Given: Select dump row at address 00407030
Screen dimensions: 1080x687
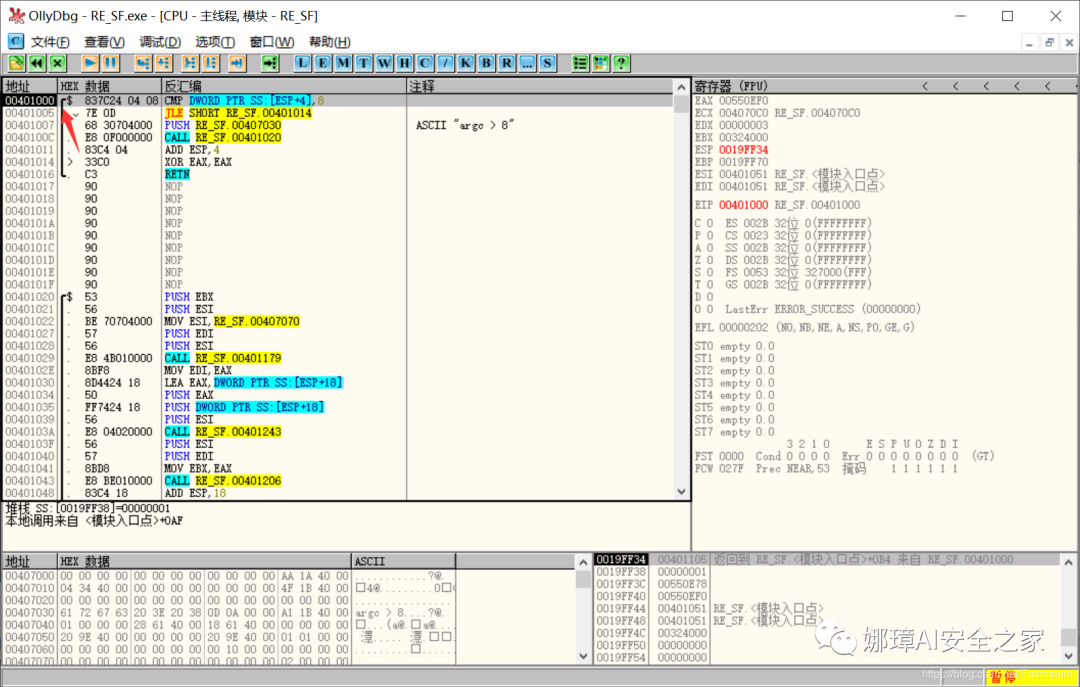Looking at the screenshot, I should pos(229,613).
